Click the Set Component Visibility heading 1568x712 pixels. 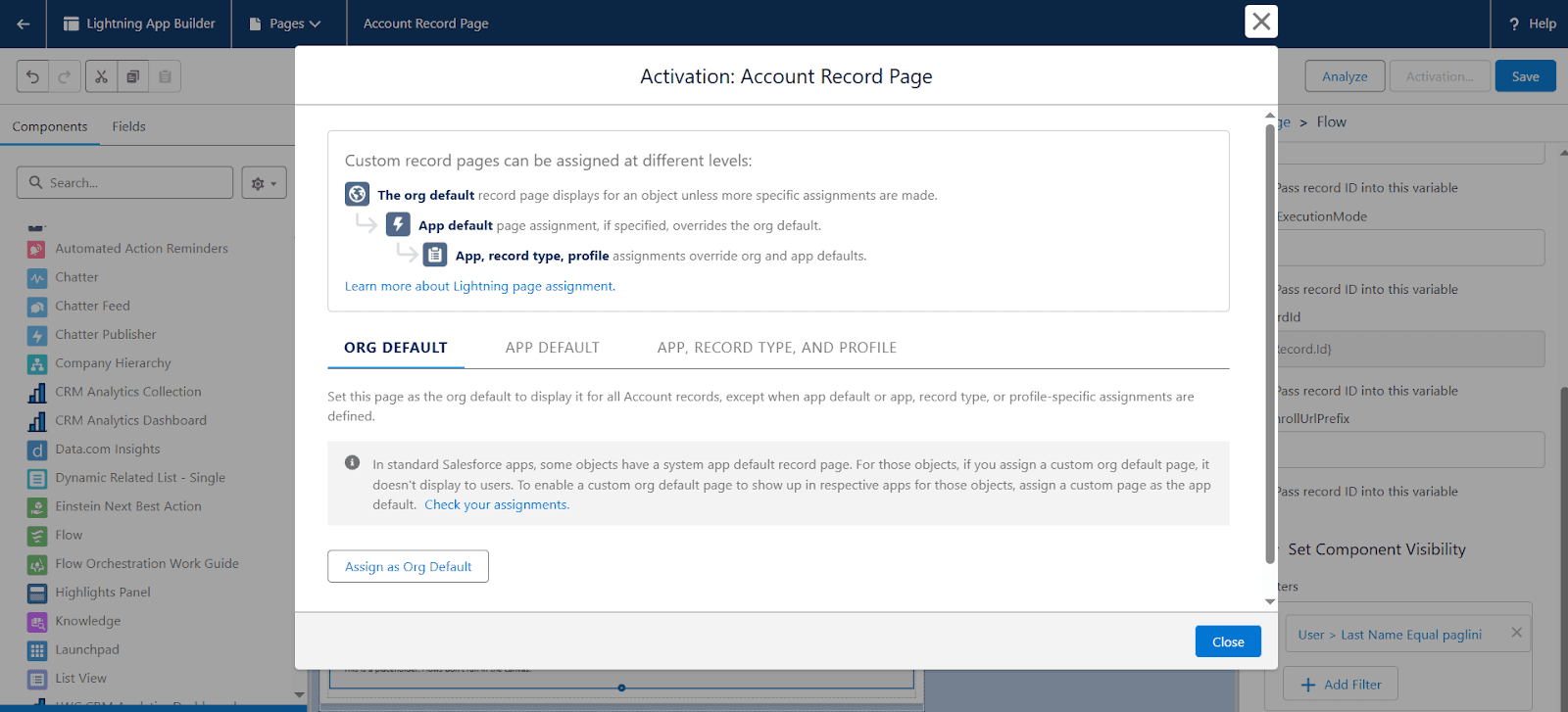click(1377, 549)
